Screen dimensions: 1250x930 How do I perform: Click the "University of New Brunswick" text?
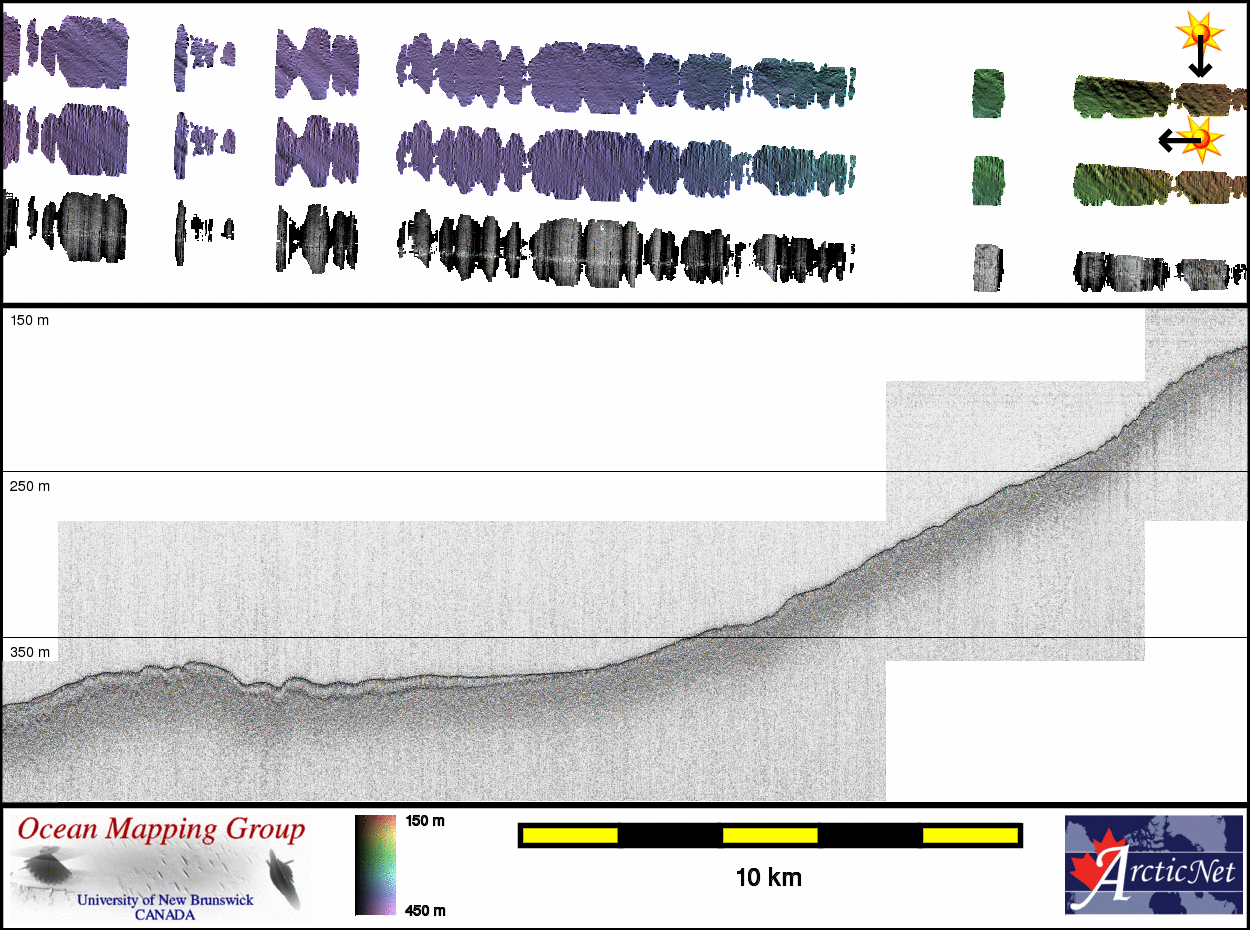pos(165,900)
